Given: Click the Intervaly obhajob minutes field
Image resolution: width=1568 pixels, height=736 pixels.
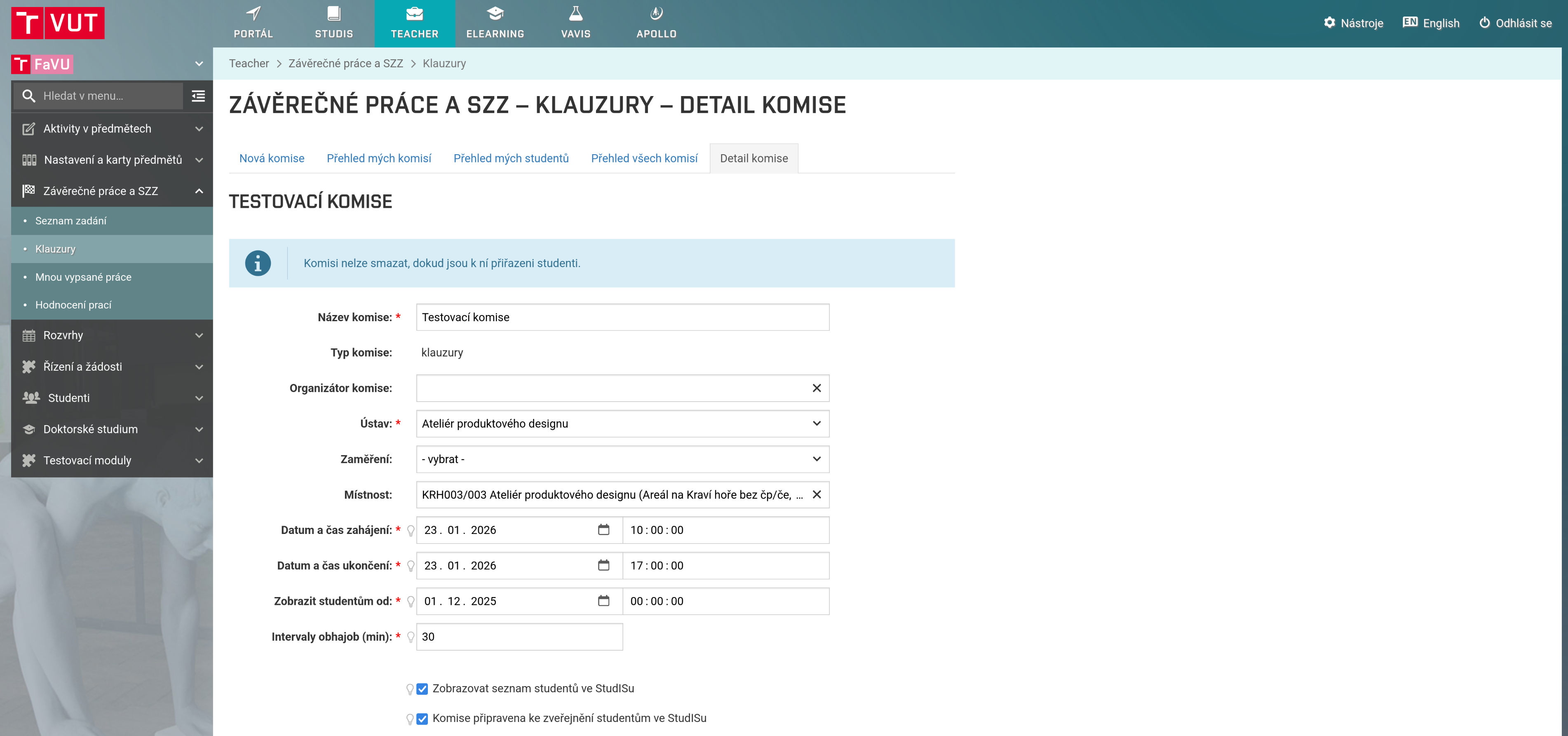Looking at the screenshot, I should tap(519, 637).
